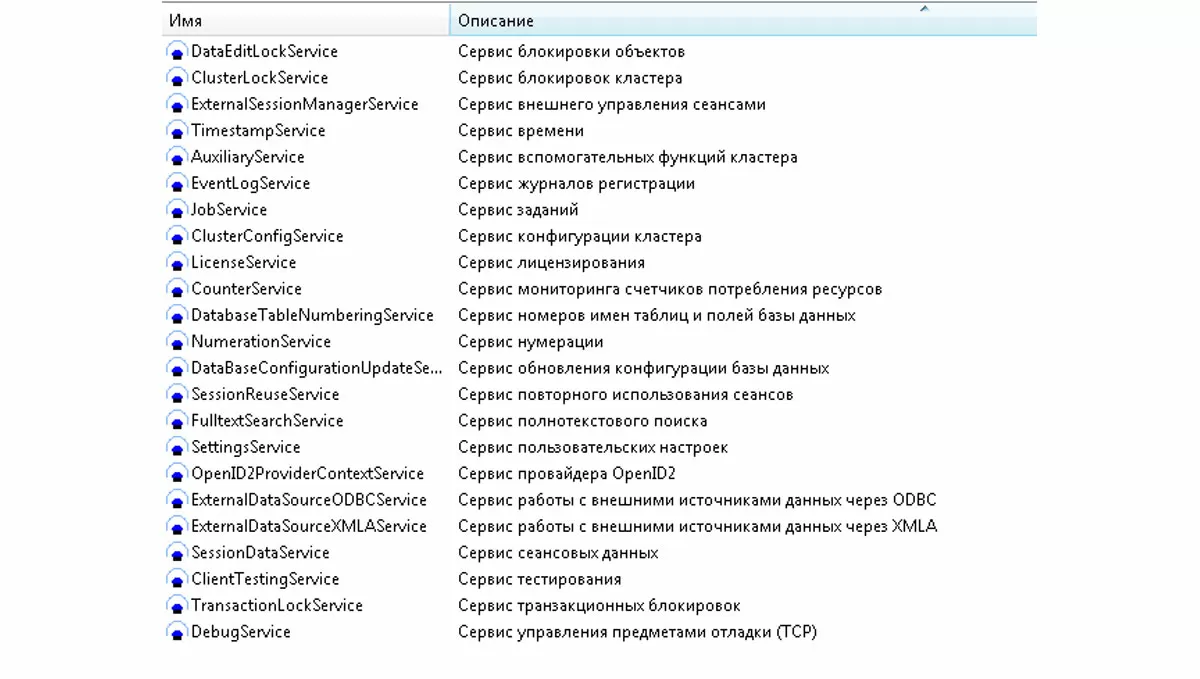Sort list by the Описание column header

496,21
